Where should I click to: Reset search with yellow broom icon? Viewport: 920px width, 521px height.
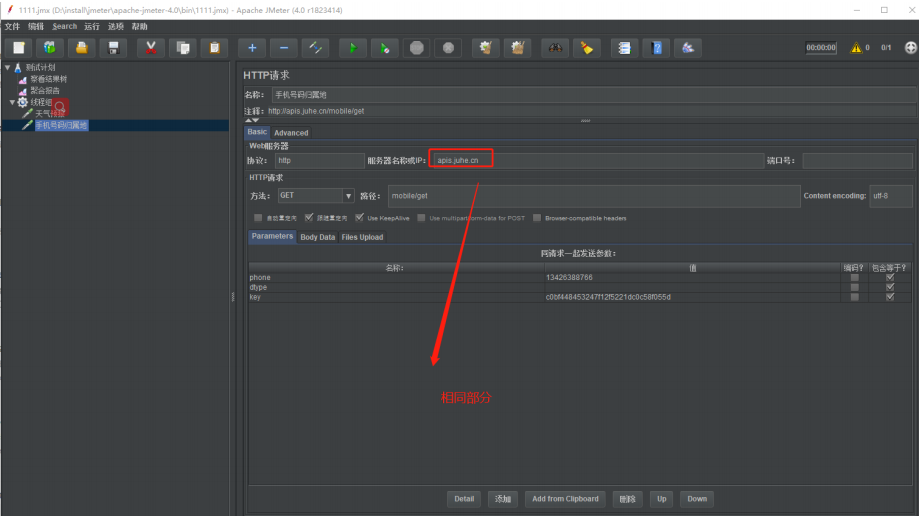tap(586, 48)
